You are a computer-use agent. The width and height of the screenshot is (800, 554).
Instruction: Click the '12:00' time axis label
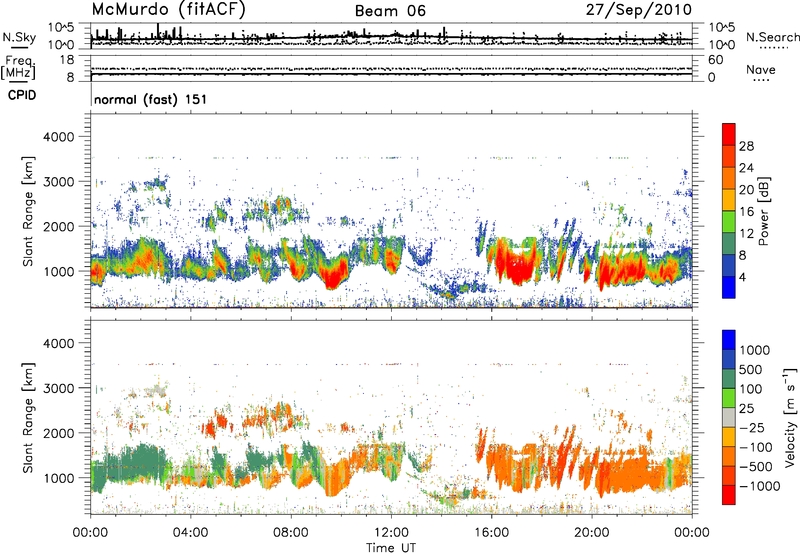coord(391,533)
